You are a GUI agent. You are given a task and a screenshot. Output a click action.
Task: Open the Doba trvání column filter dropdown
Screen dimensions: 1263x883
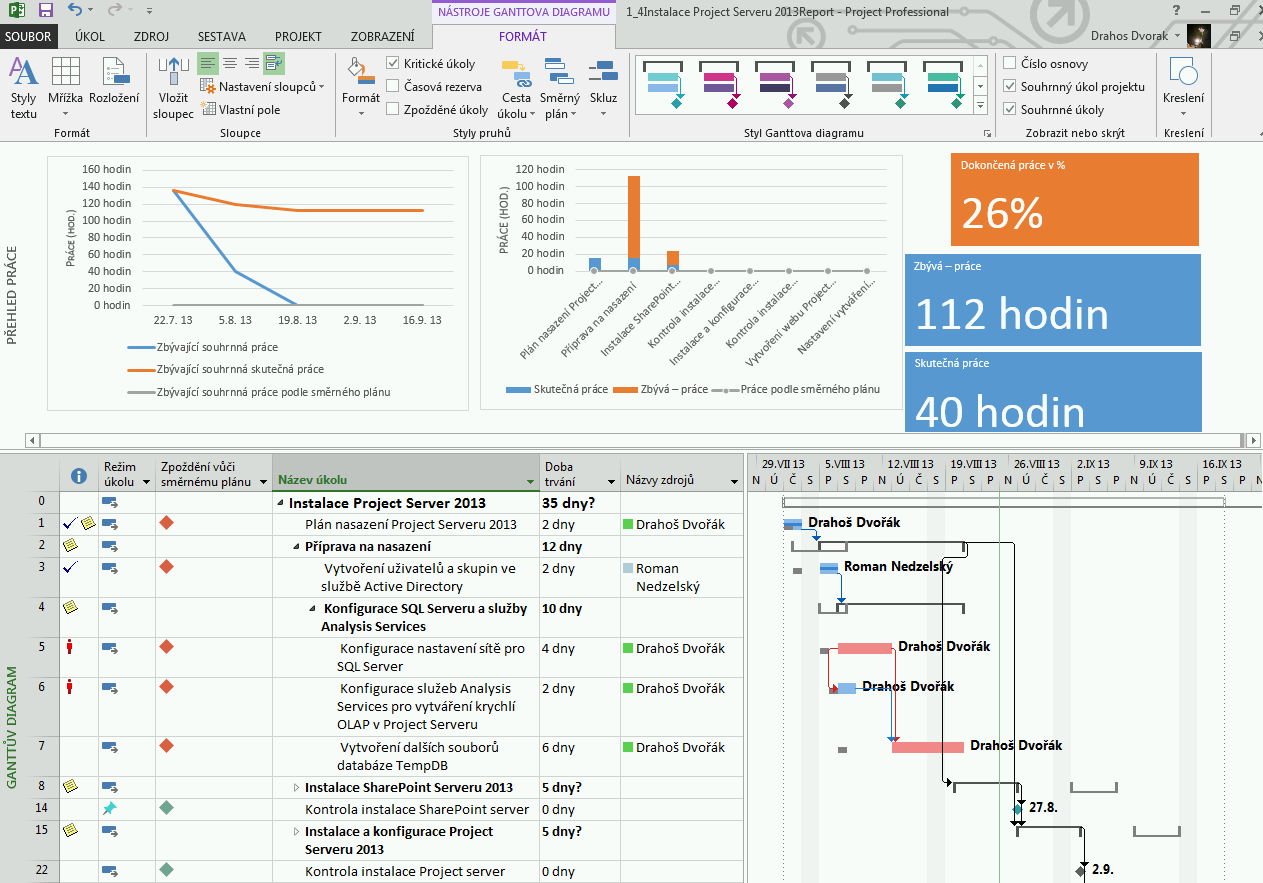[611, 482]
